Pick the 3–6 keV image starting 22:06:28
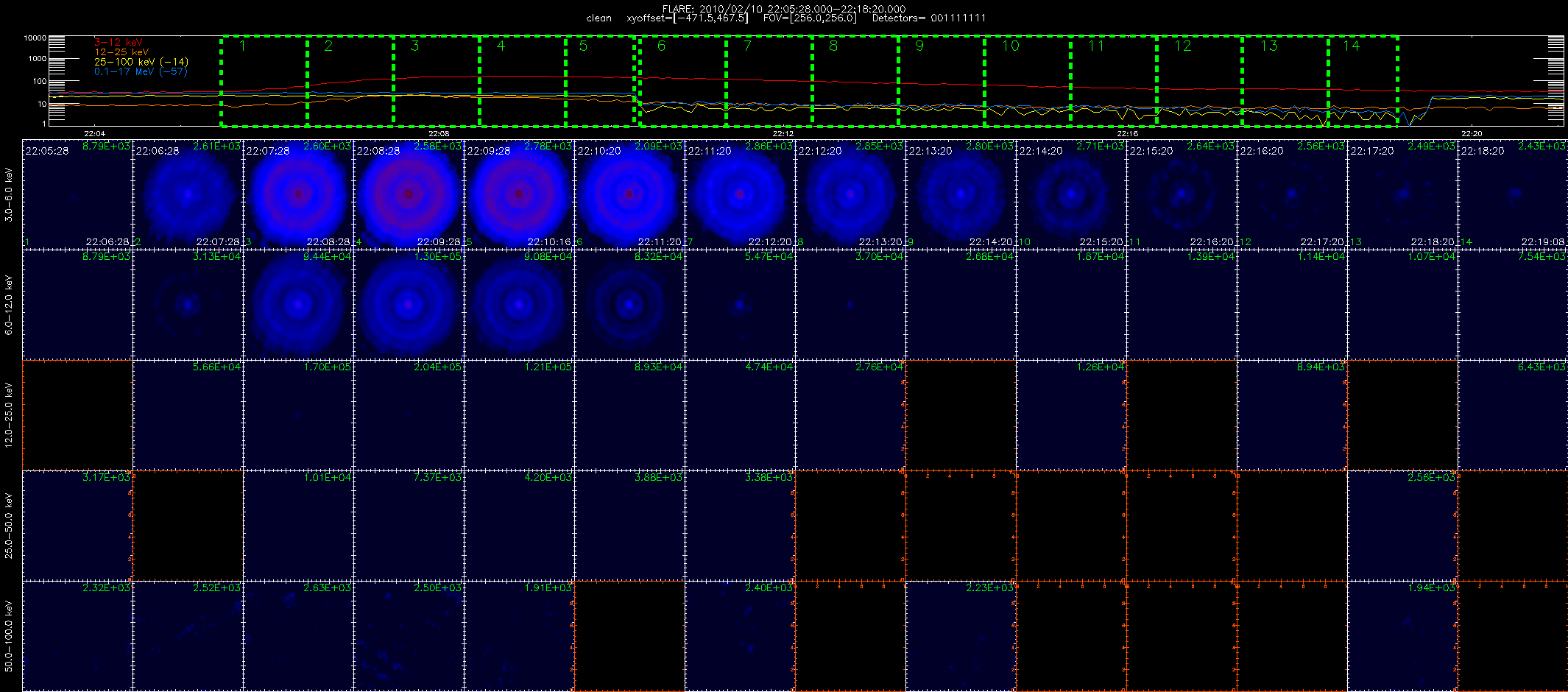1568x692 pixels. pos(188,194)
